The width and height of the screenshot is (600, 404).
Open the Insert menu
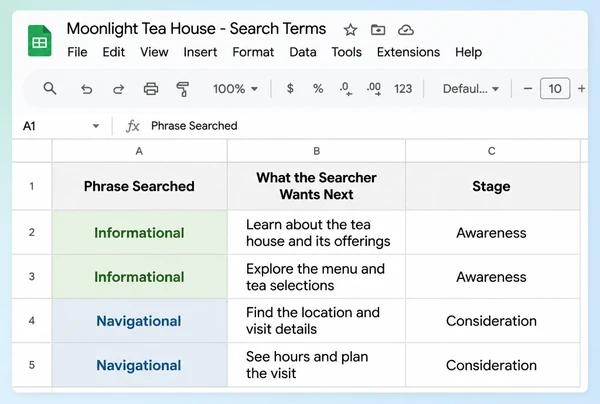pos(200,52)
